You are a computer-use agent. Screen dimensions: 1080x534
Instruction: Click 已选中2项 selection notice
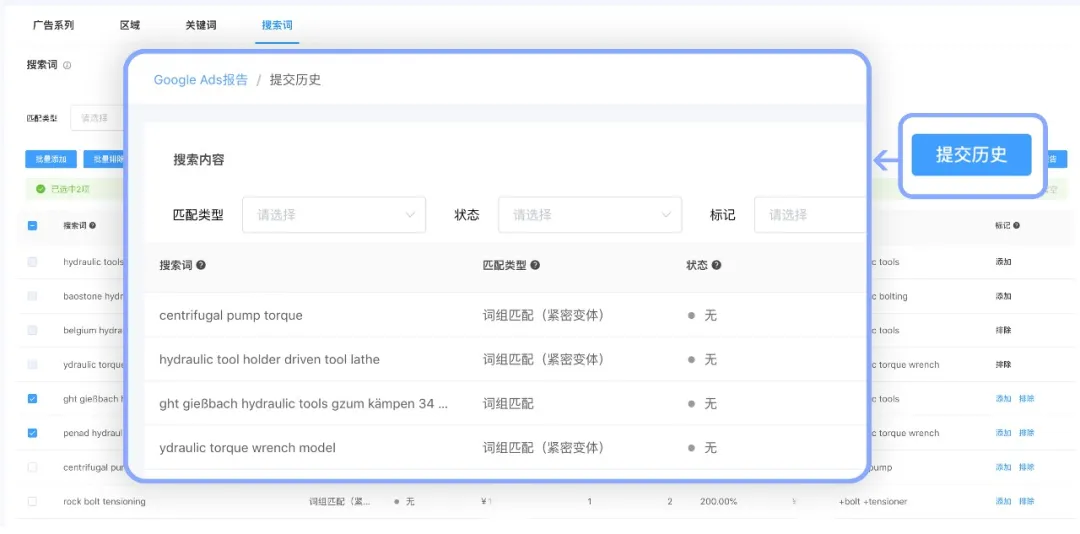(70, 189)
